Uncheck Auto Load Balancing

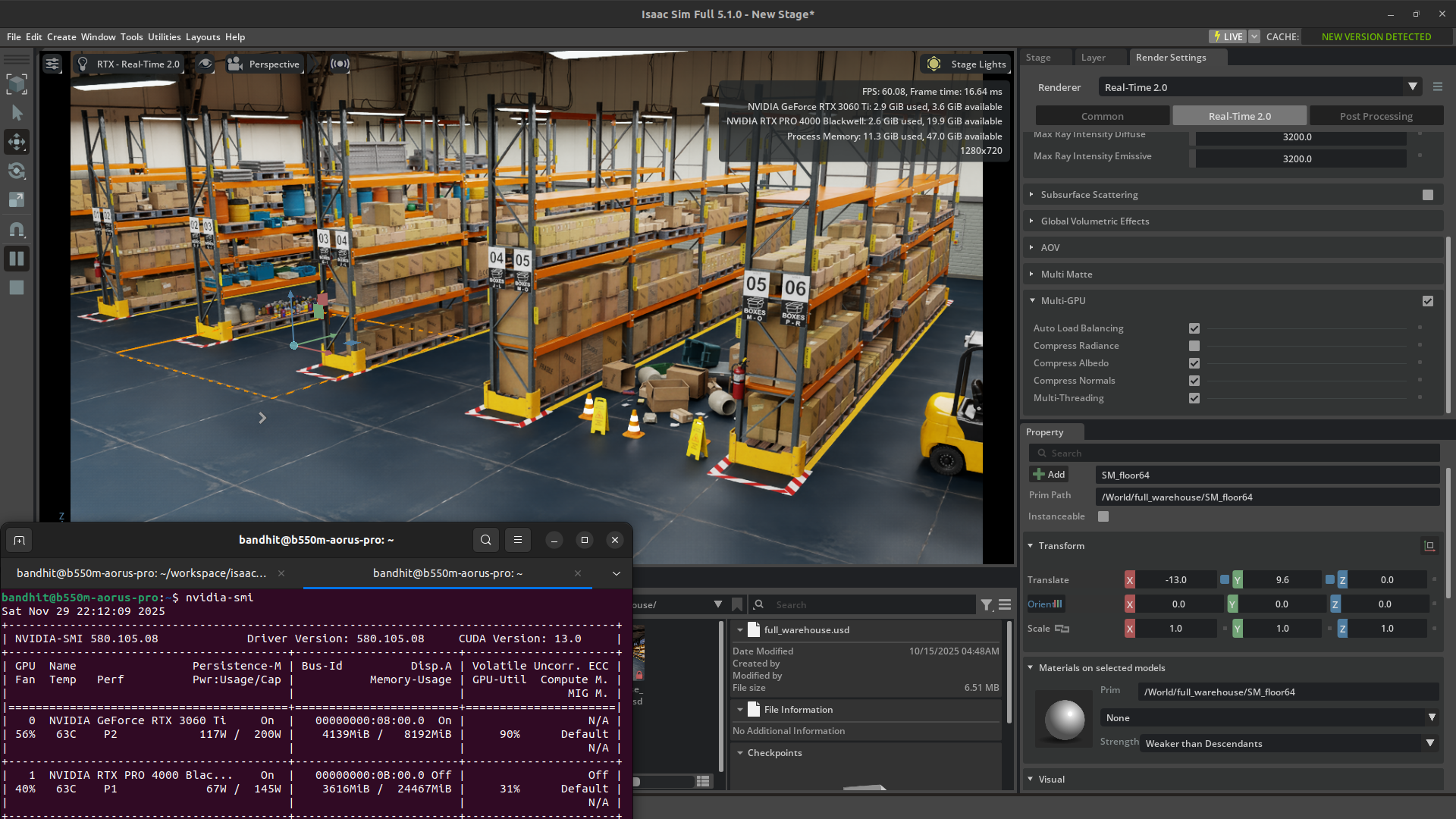pos(1194,328)
